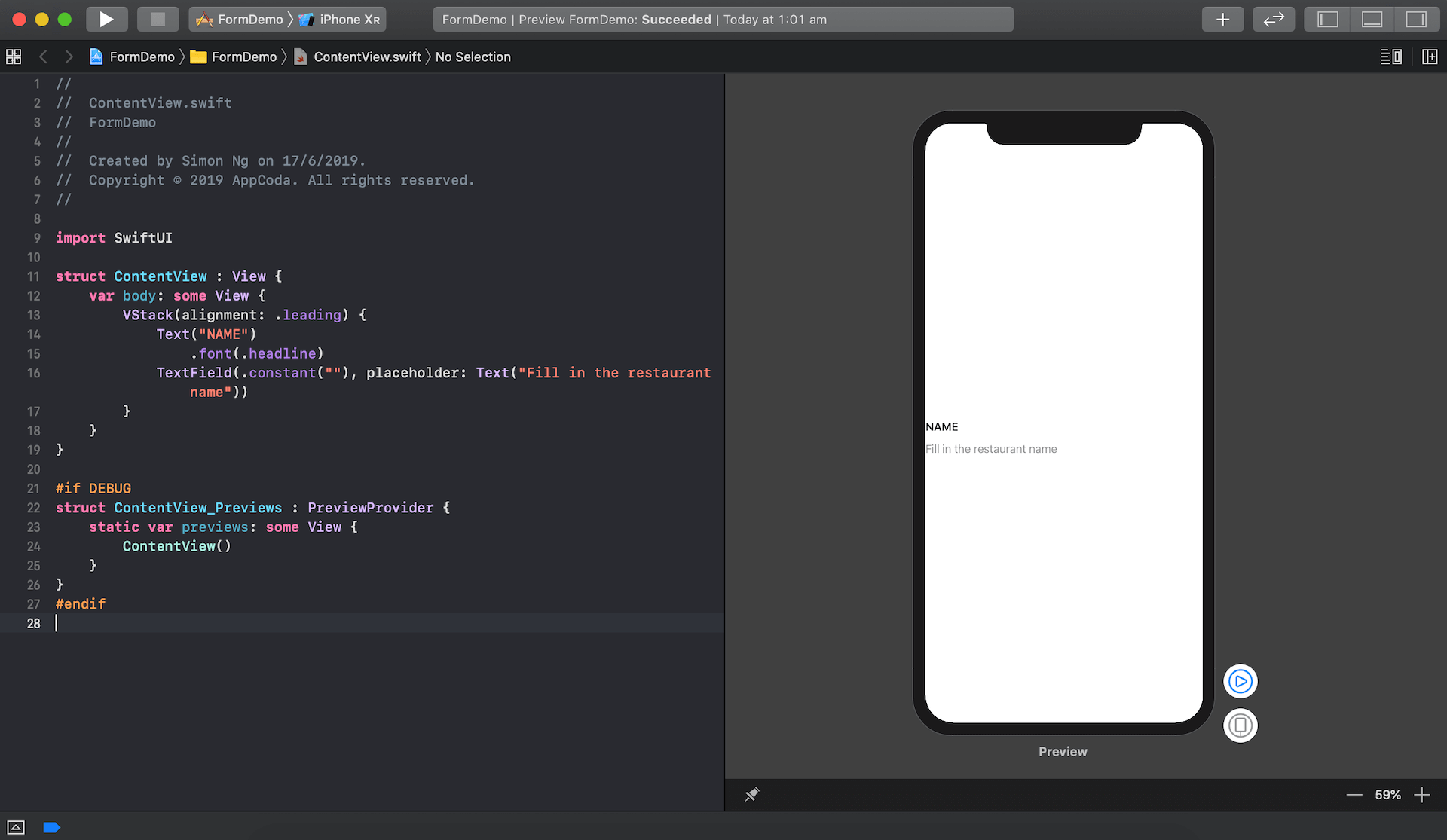This screenshot has width=1447, height=840.
Task: Click No Selection in the jump bar
Action: click(473, 57)
